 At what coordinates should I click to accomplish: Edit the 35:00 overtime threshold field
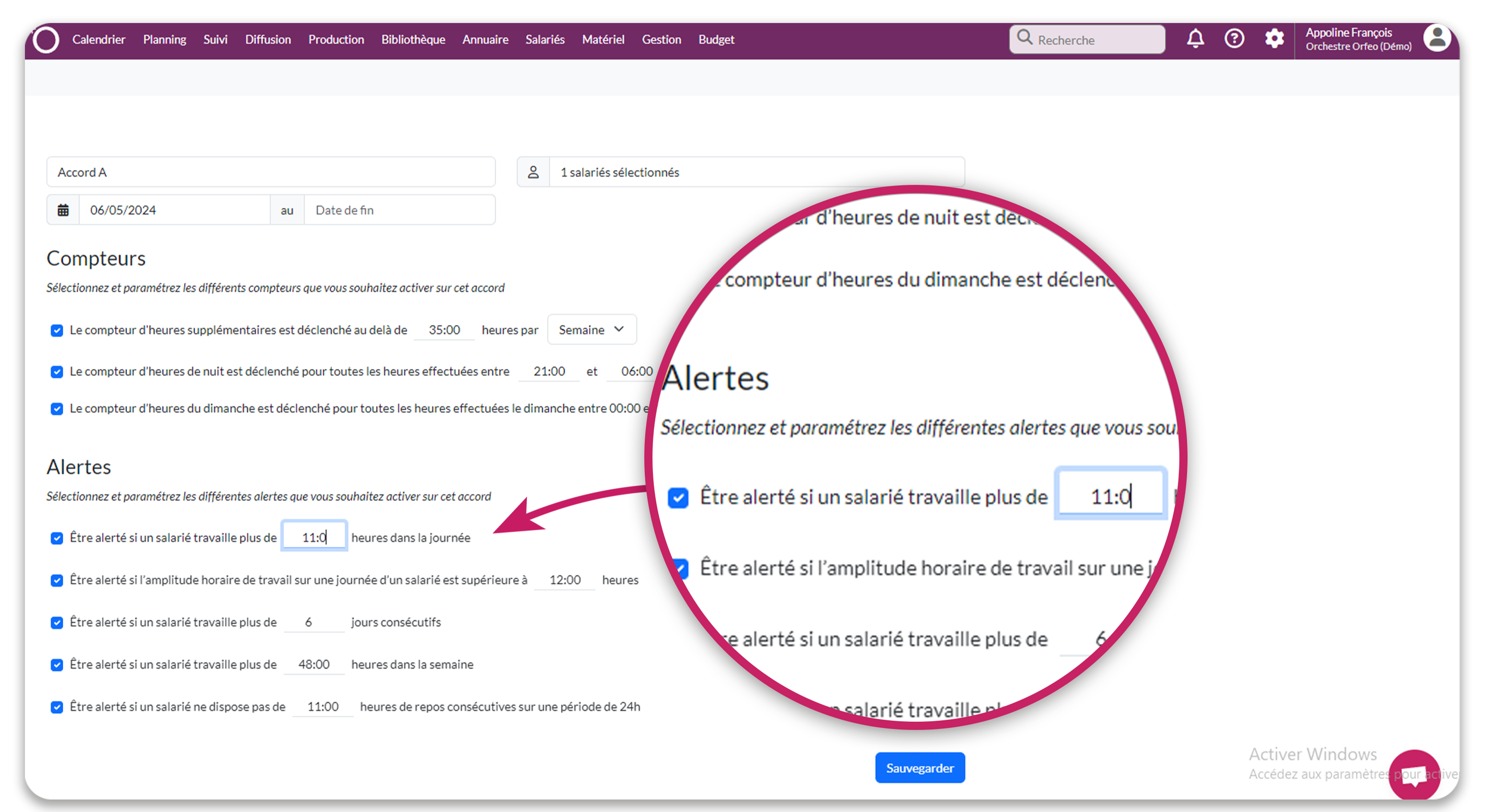tap(444, 330)
